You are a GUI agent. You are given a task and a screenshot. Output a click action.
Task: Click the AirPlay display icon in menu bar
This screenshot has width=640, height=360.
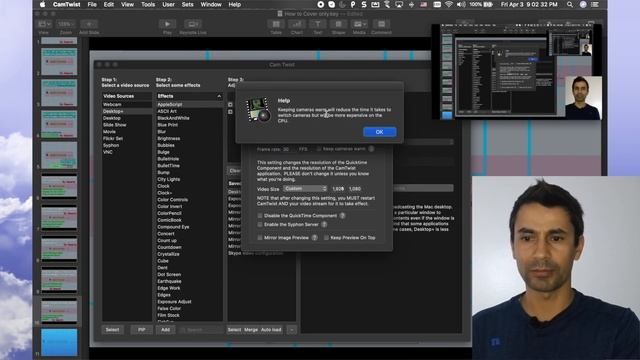399,4
